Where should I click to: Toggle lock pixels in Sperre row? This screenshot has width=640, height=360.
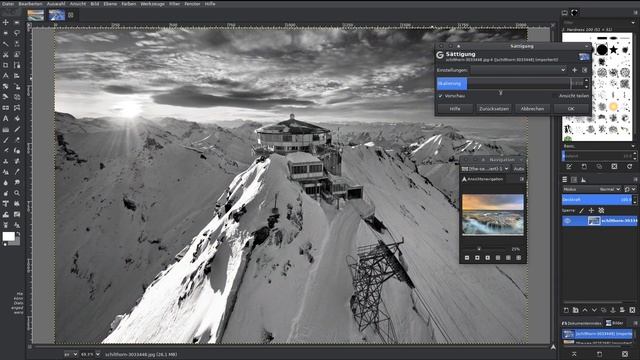pyautogui.click(x=582, y=211)
